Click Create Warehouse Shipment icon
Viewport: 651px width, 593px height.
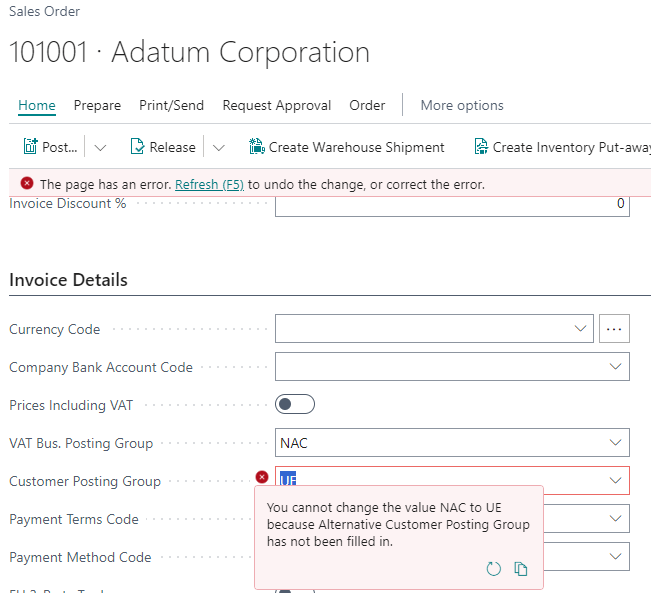pyautogui.click(x=256, y=147)
